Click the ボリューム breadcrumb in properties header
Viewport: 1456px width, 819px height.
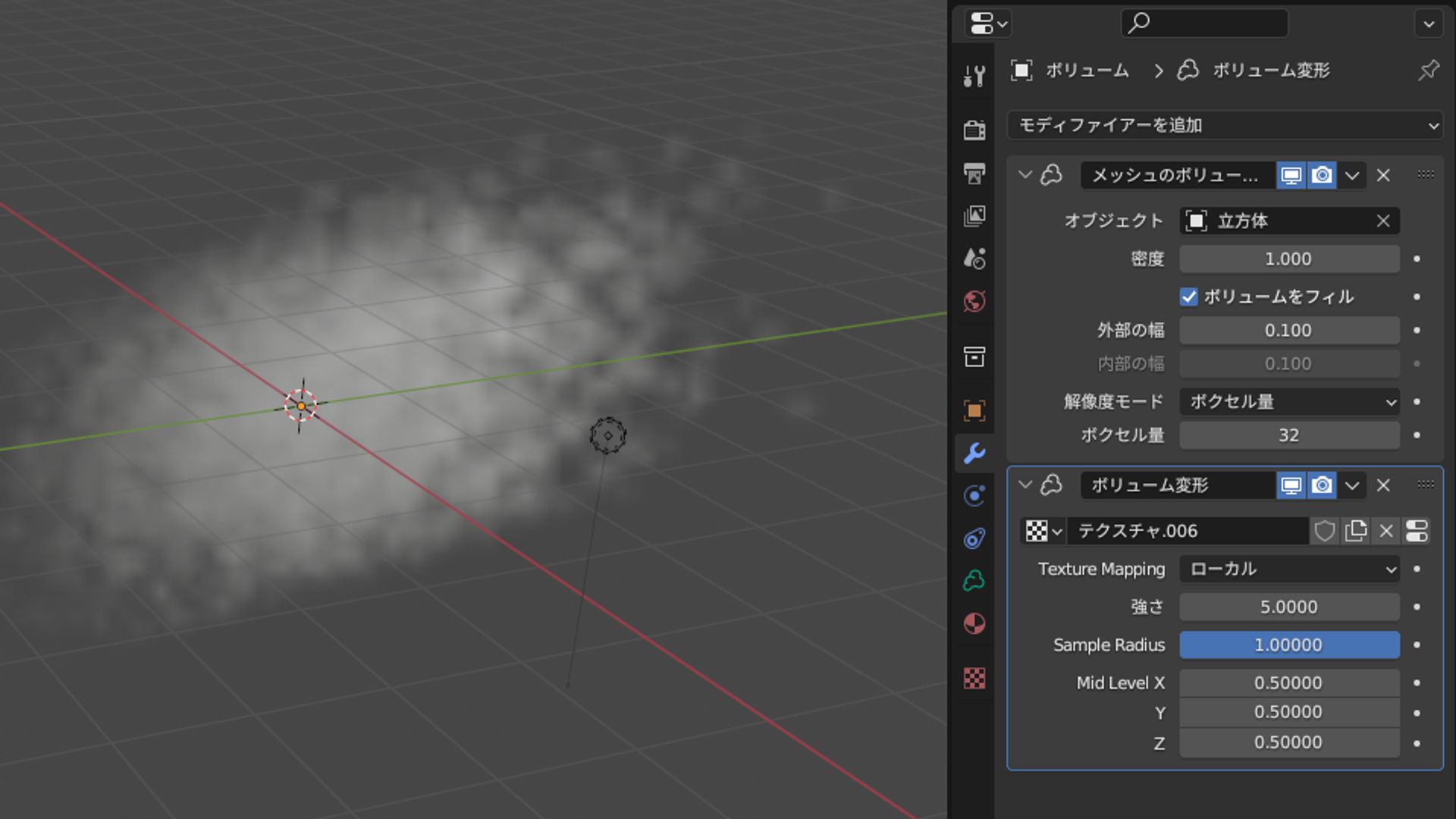point(1090,71)
